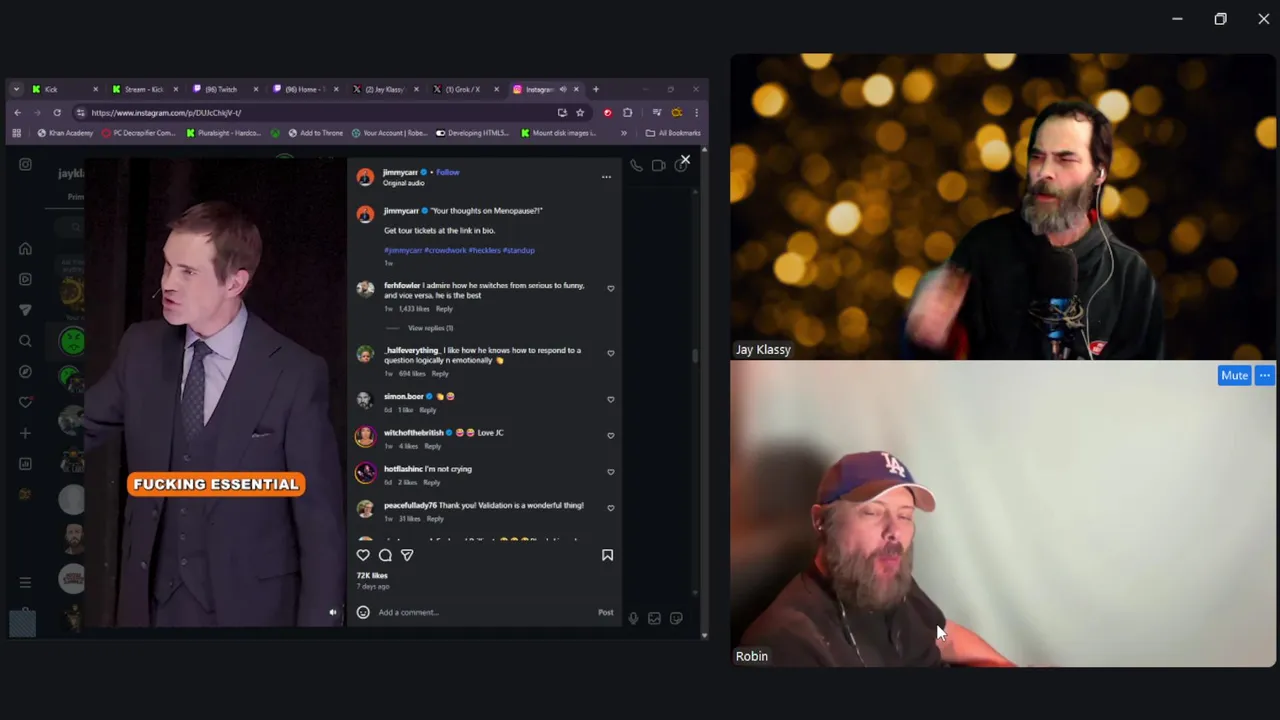Image resolution: width=1280 pixels, height=720 pixels.
Task: Like hotflashinc's comment with its heart
Action: [x=610, y=471]
